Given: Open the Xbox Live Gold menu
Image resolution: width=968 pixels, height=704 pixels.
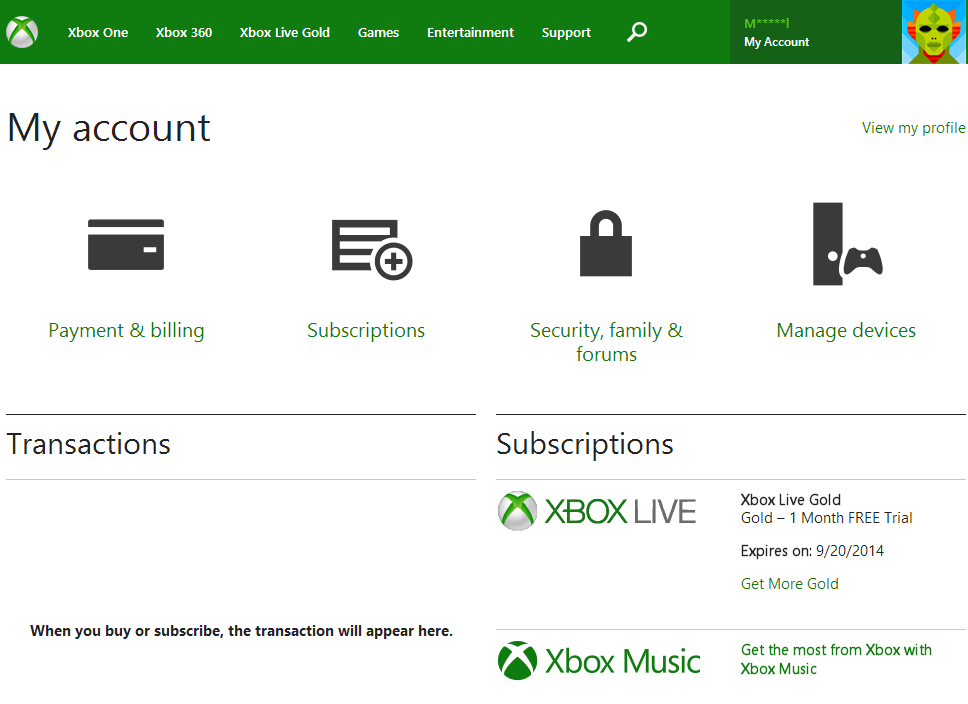Looking at the screenshot, I should point(285,32).
